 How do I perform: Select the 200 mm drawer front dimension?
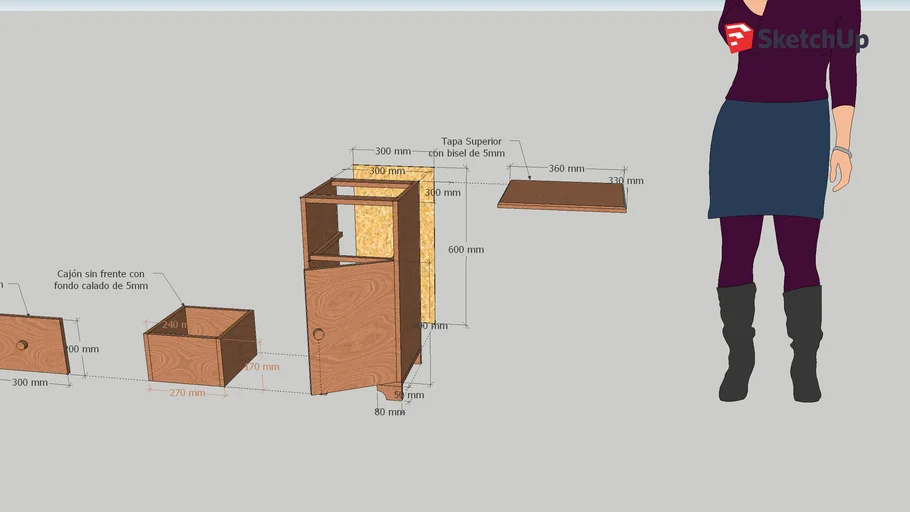(82, 349)
